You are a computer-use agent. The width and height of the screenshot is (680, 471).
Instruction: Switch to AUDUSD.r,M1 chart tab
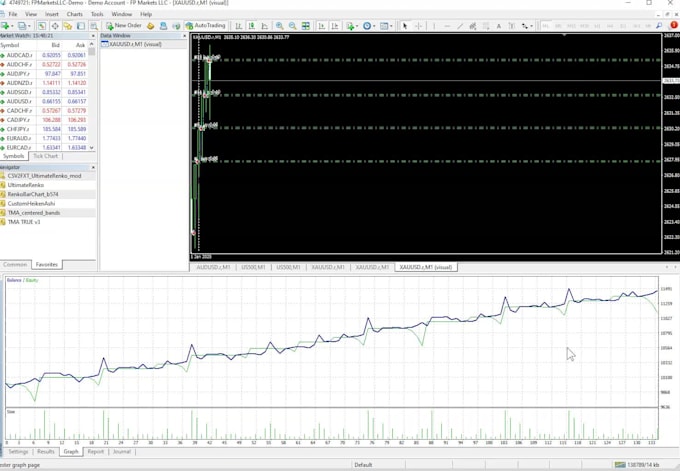(x=213, y=267)
